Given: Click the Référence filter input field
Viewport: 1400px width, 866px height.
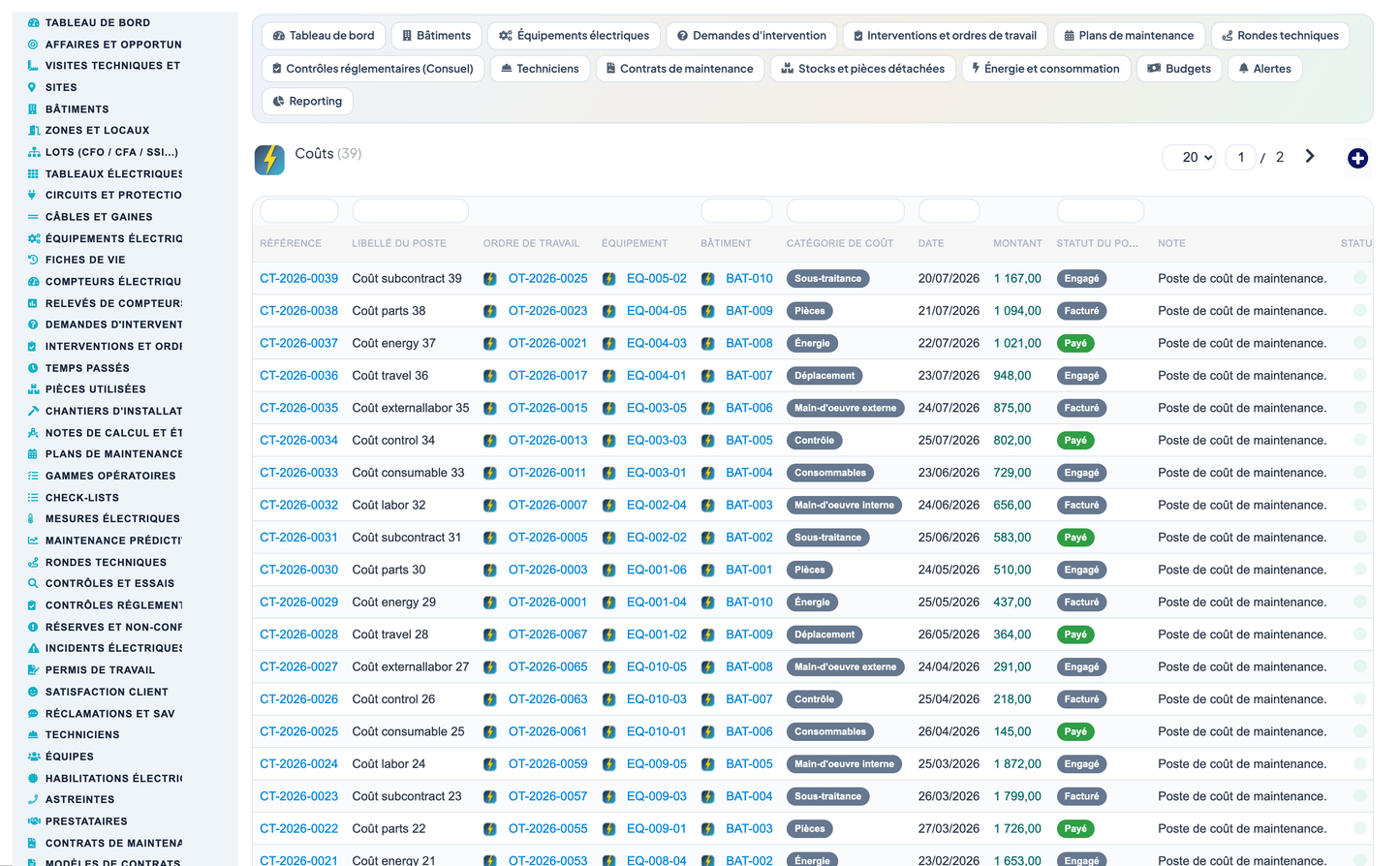Looking at the screenshot, I should click(x=298, y=210).
